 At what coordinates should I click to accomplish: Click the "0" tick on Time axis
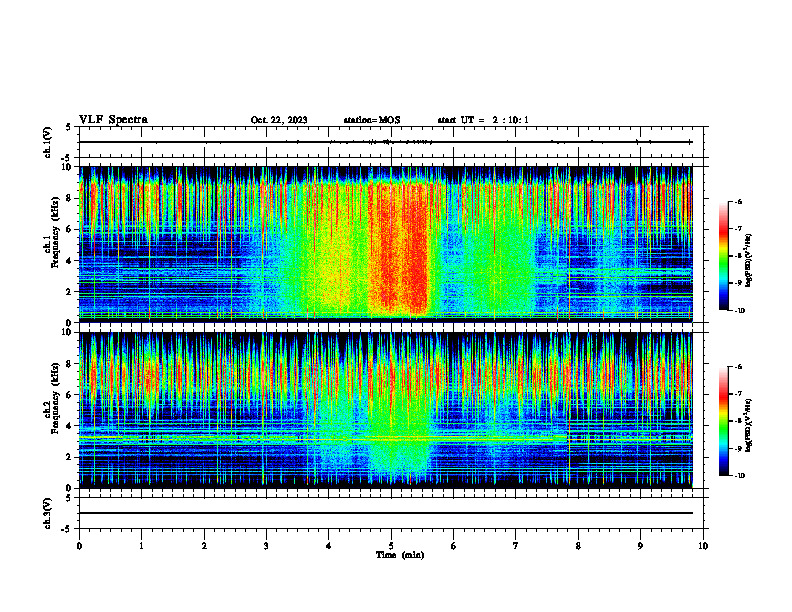pos(79,546)
